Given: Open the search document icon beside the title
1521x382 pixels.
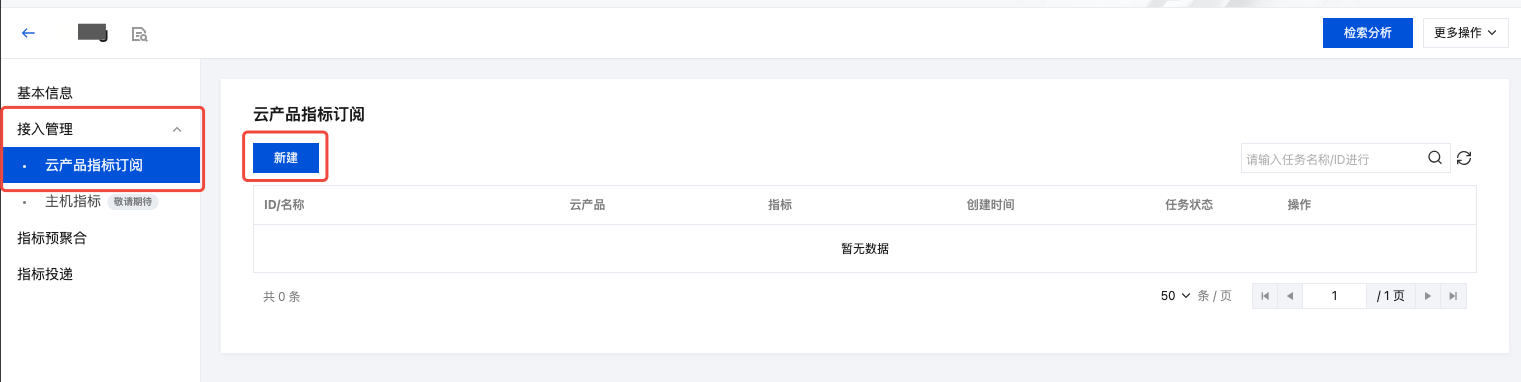Looking at the screenshot, I should [x=140, y=34].
